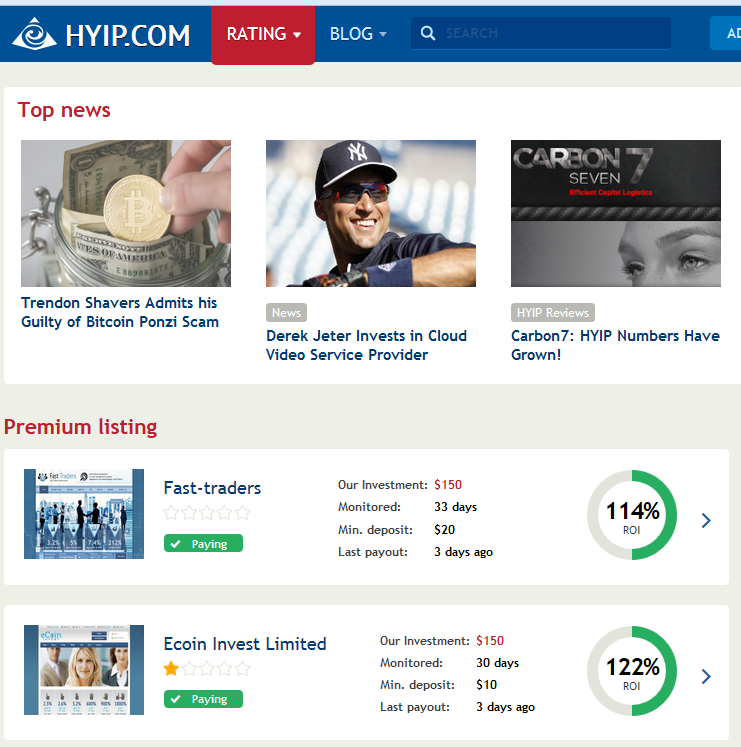The height and width of the screenshot is (747, 741).
Task: Rate Fast-traders with third star
Action: click(x=207, y=513)
